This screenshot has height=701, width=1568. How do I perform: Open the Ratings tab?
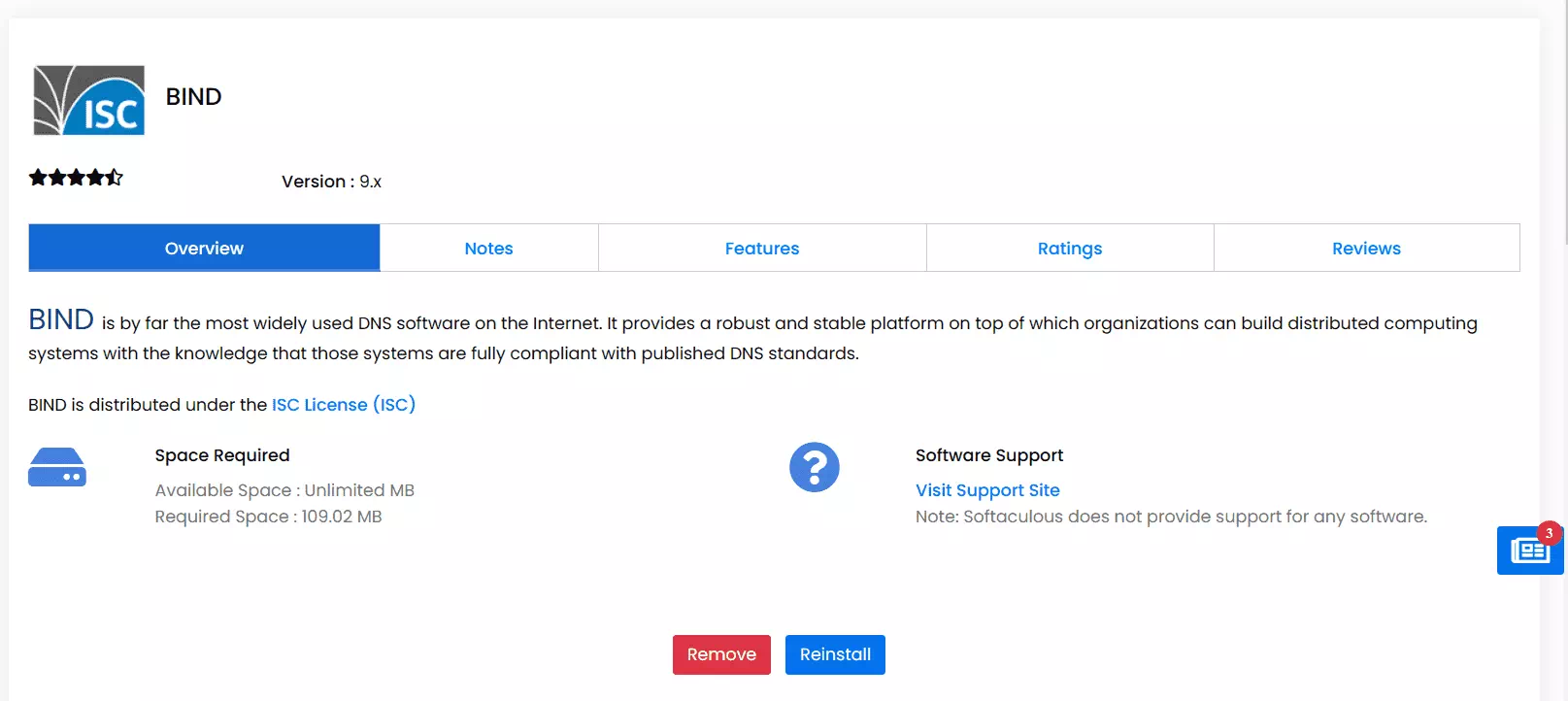click(1070, 248)
